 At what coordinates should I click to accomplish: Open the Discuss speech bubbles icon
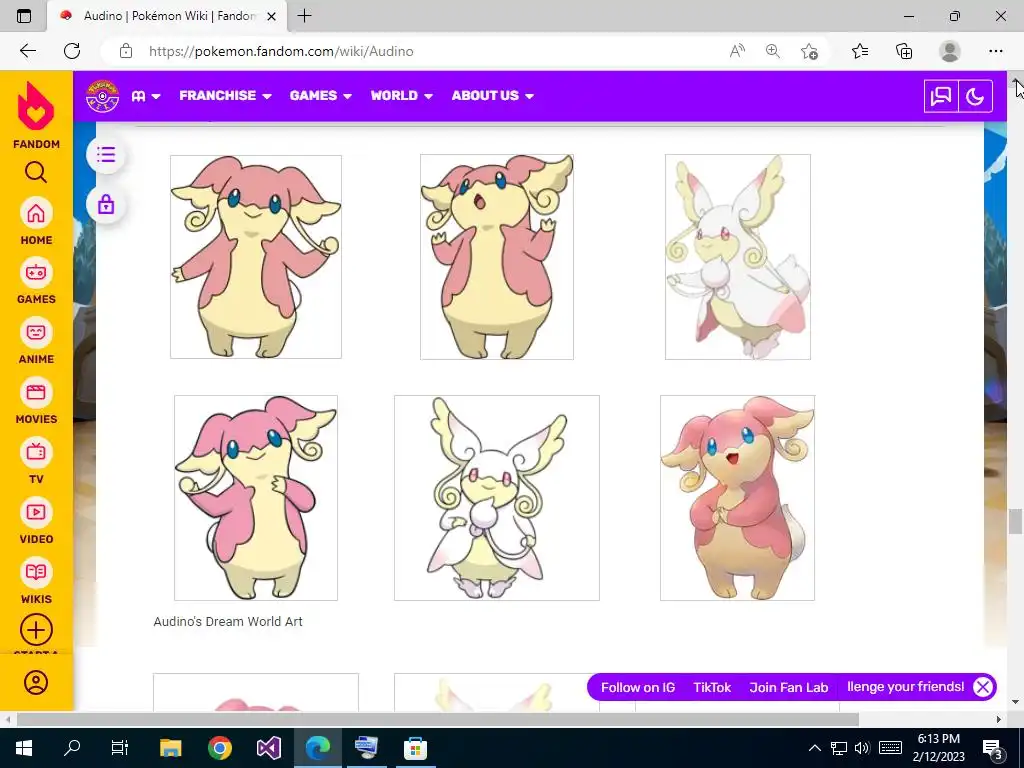(x=941, y=97)
